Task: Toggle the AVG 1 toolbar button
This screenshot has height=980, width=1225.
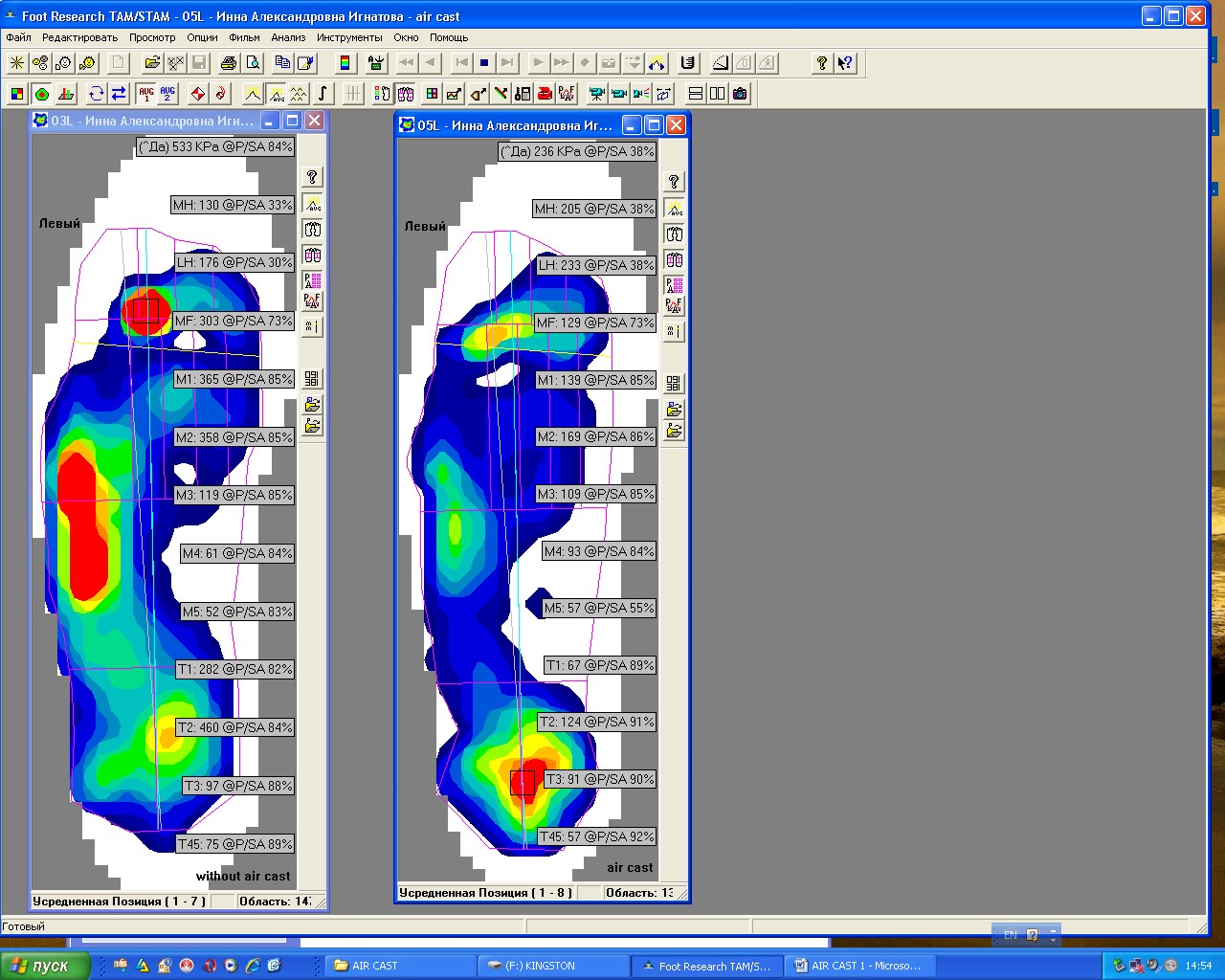Action: pyautogui.click(x=145, y=94)
